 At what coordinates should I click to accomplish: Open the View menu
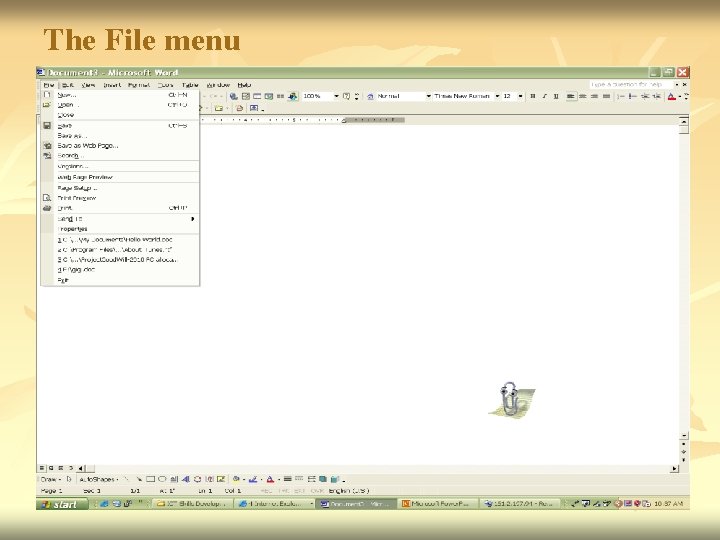coord(88,85)
